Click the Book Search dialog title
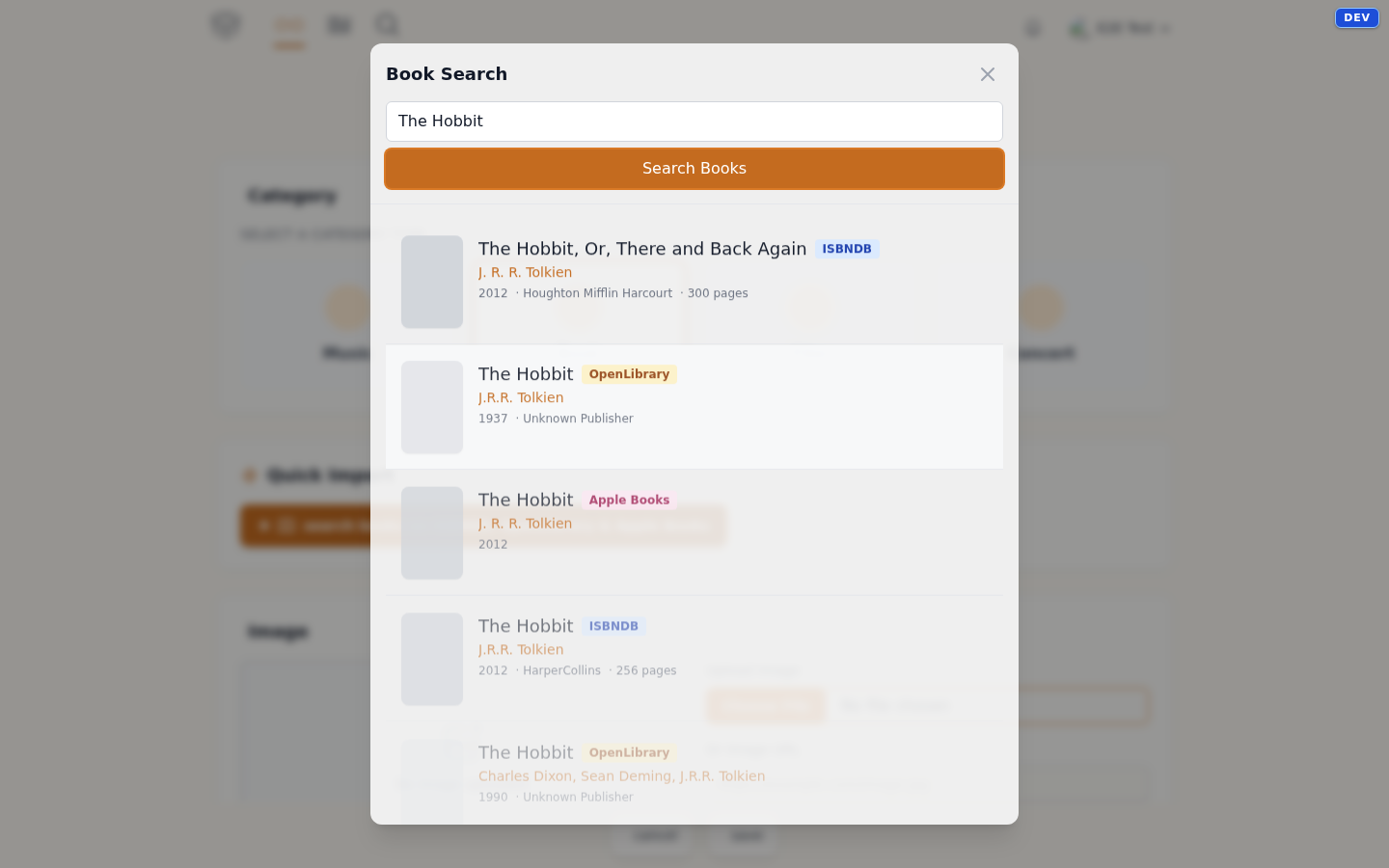 (447, 74)
